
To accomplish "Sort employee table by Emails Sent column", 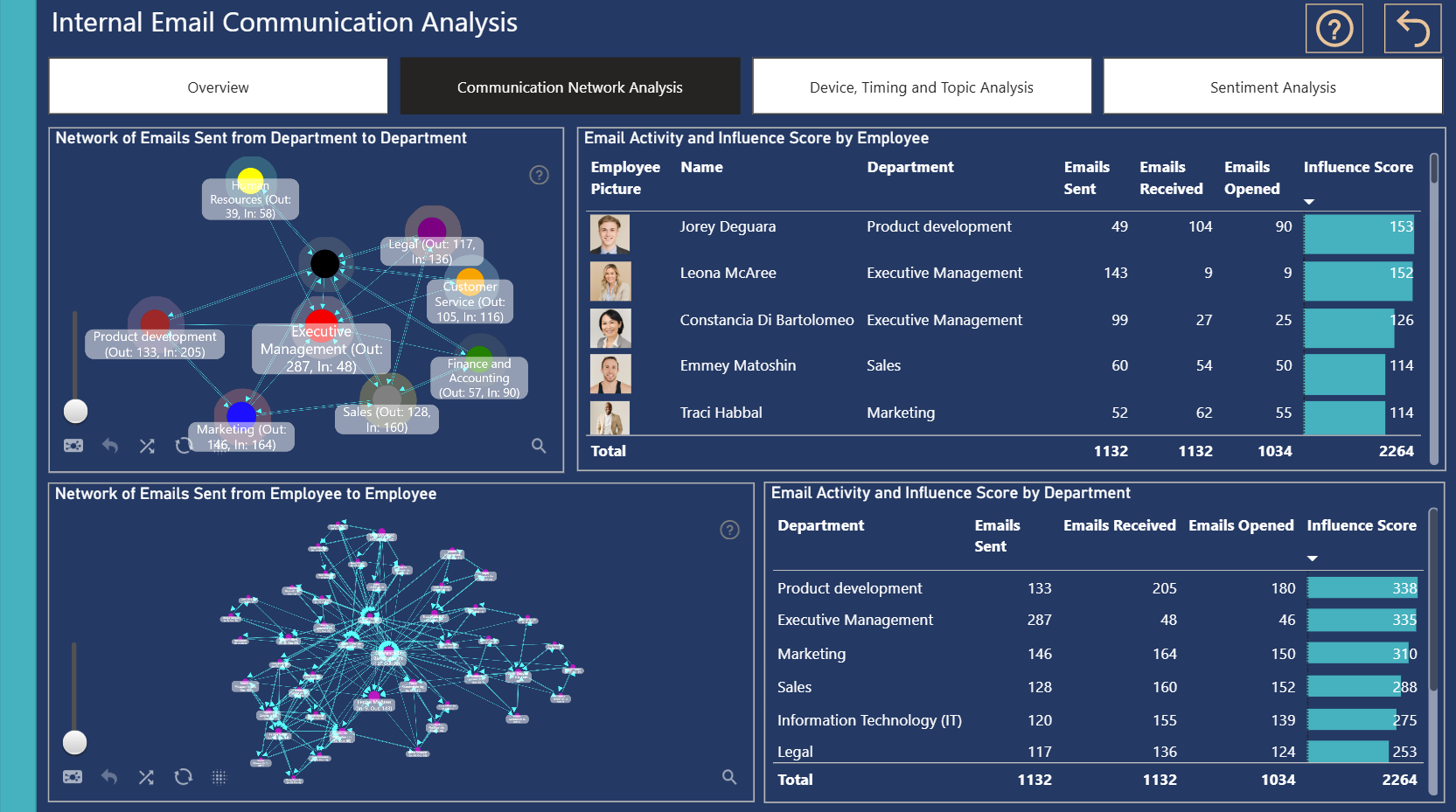I will point(1086,177).
